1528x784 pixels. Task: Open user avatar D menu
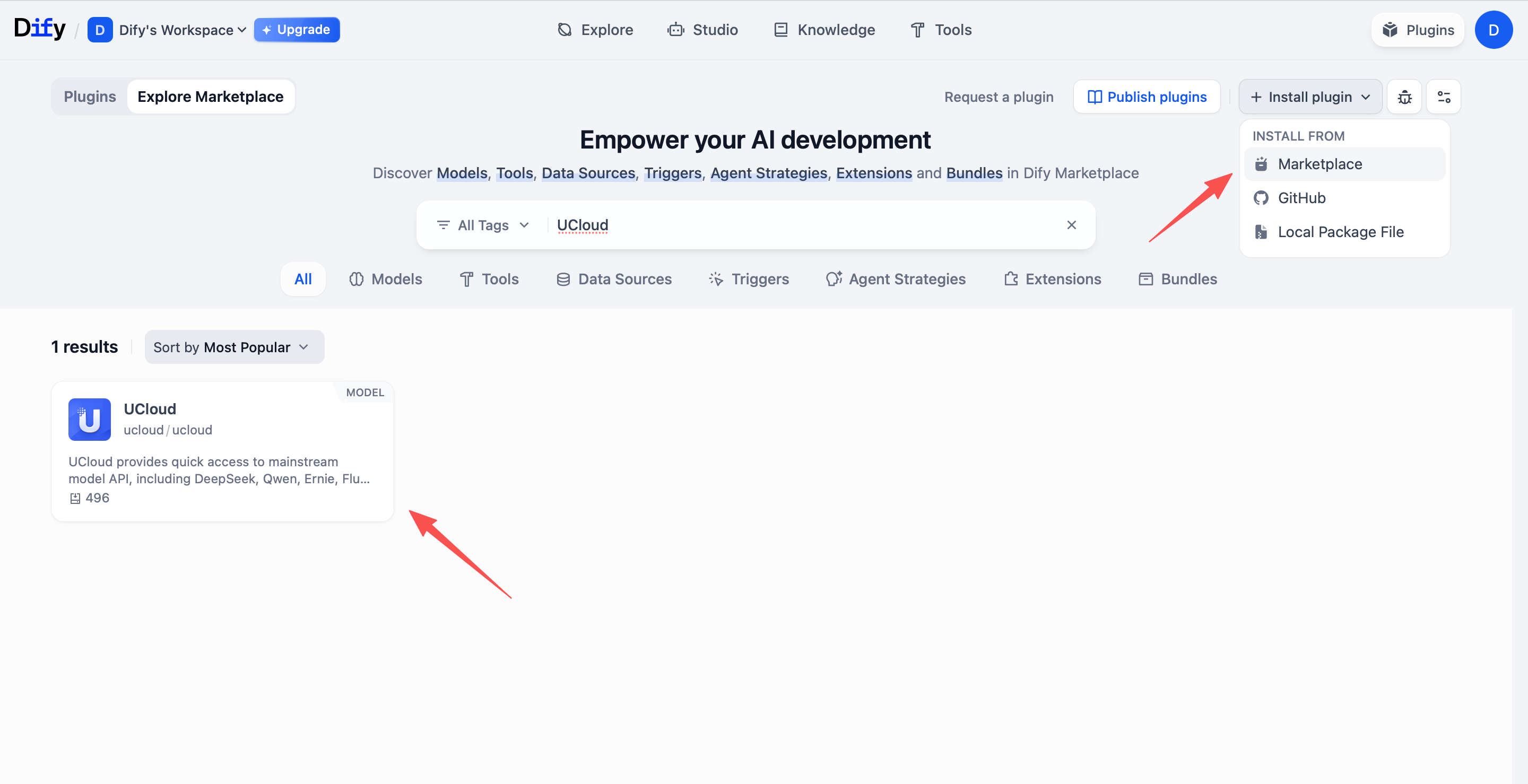pos(1493,30)
